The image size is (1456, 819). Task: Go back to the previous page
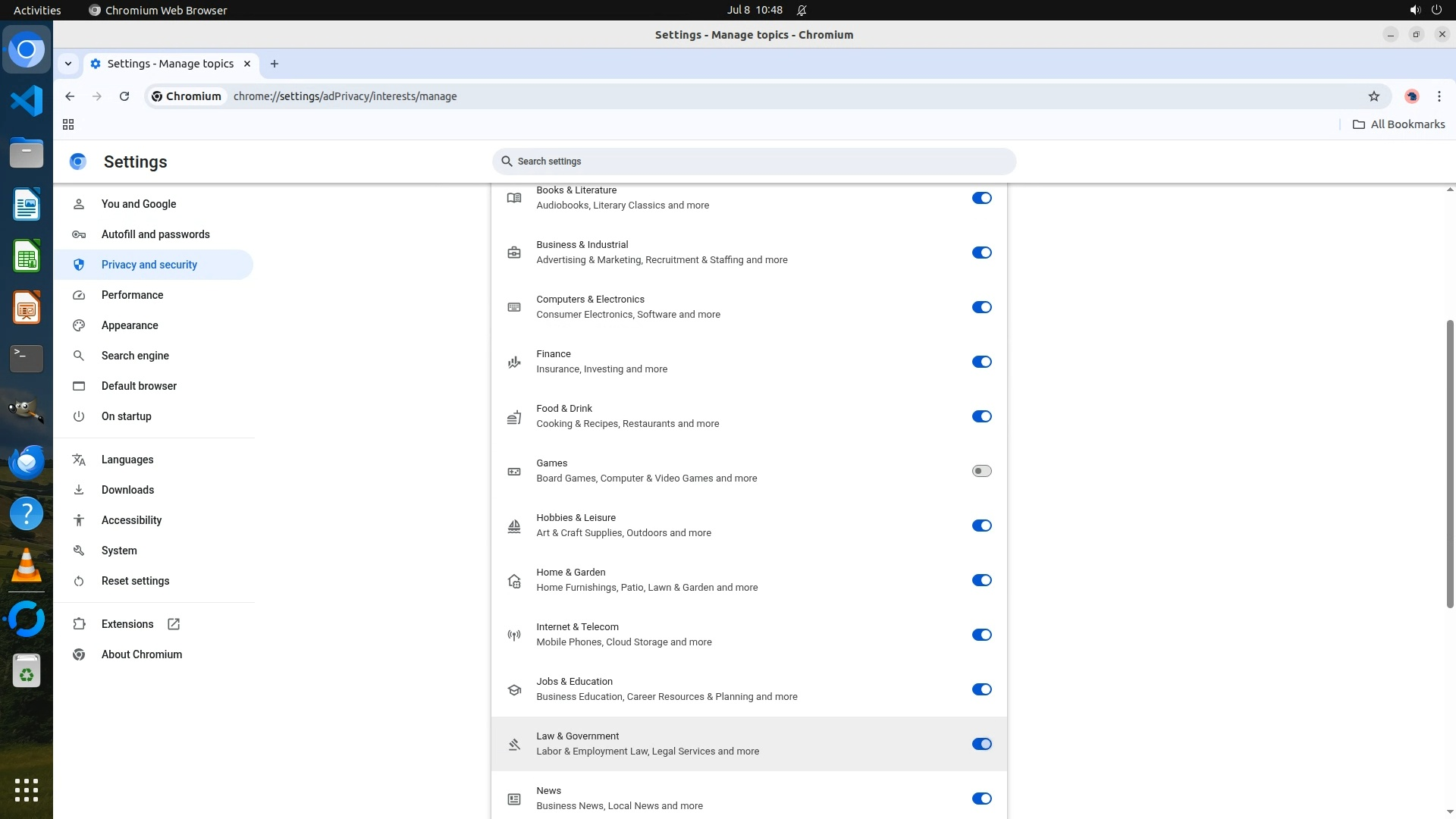pos(70,96)
